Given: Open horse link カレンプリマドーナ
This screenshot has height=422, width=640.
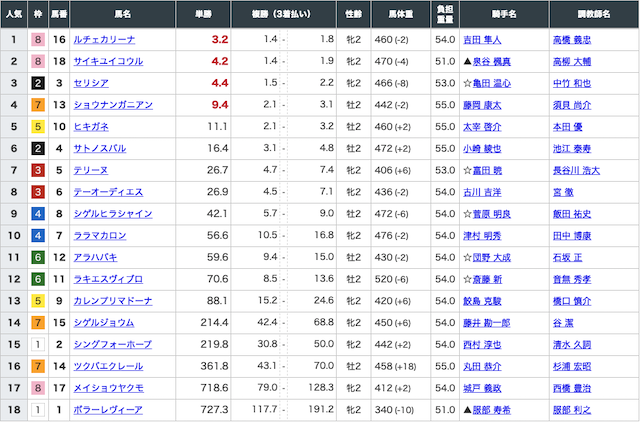Looking at the screenshot, I should click(113, 301).
